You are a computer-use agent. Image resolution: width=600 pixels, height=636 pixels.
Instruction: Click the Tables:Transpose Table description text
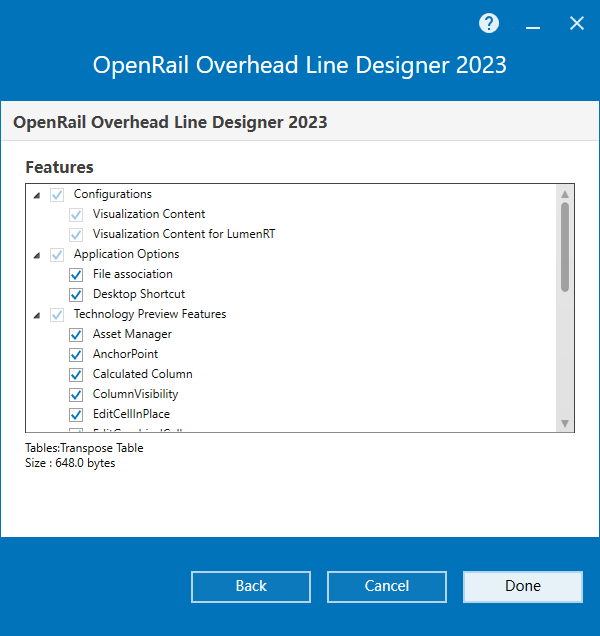point(84,448)
